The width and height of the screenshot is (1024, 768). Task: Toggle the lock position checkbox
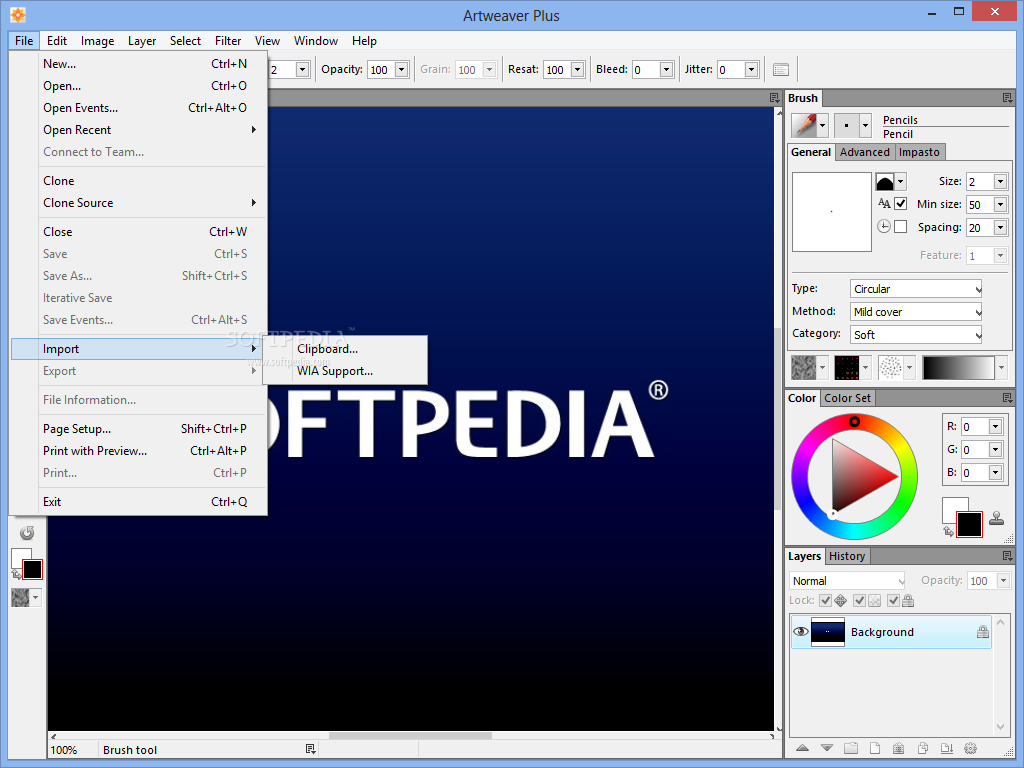[x=825, y=600]
